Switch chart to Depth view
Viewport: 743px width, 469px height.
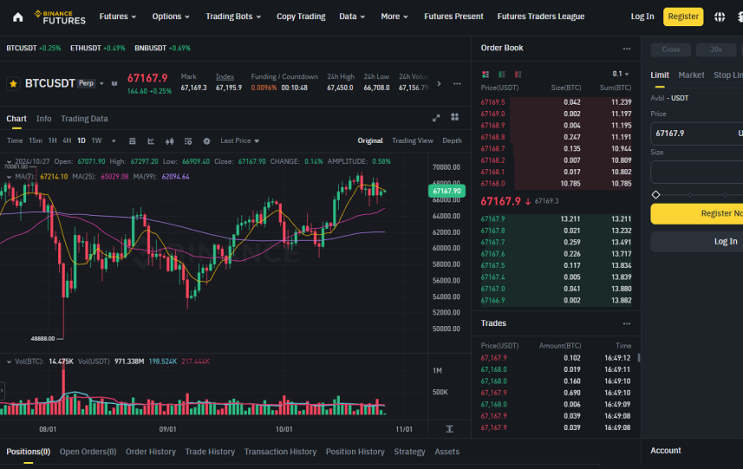pos(452,141)
